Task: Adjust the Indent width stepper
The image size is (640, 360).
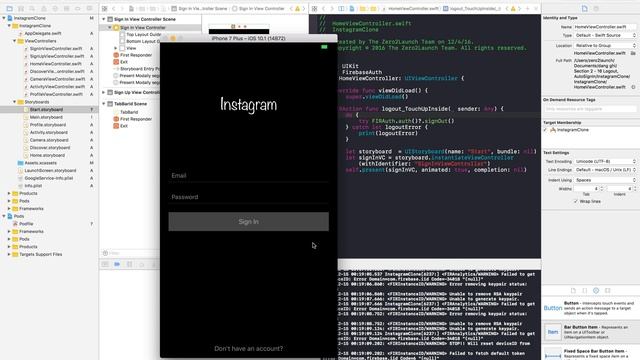Action: click(x=635, y=189)
